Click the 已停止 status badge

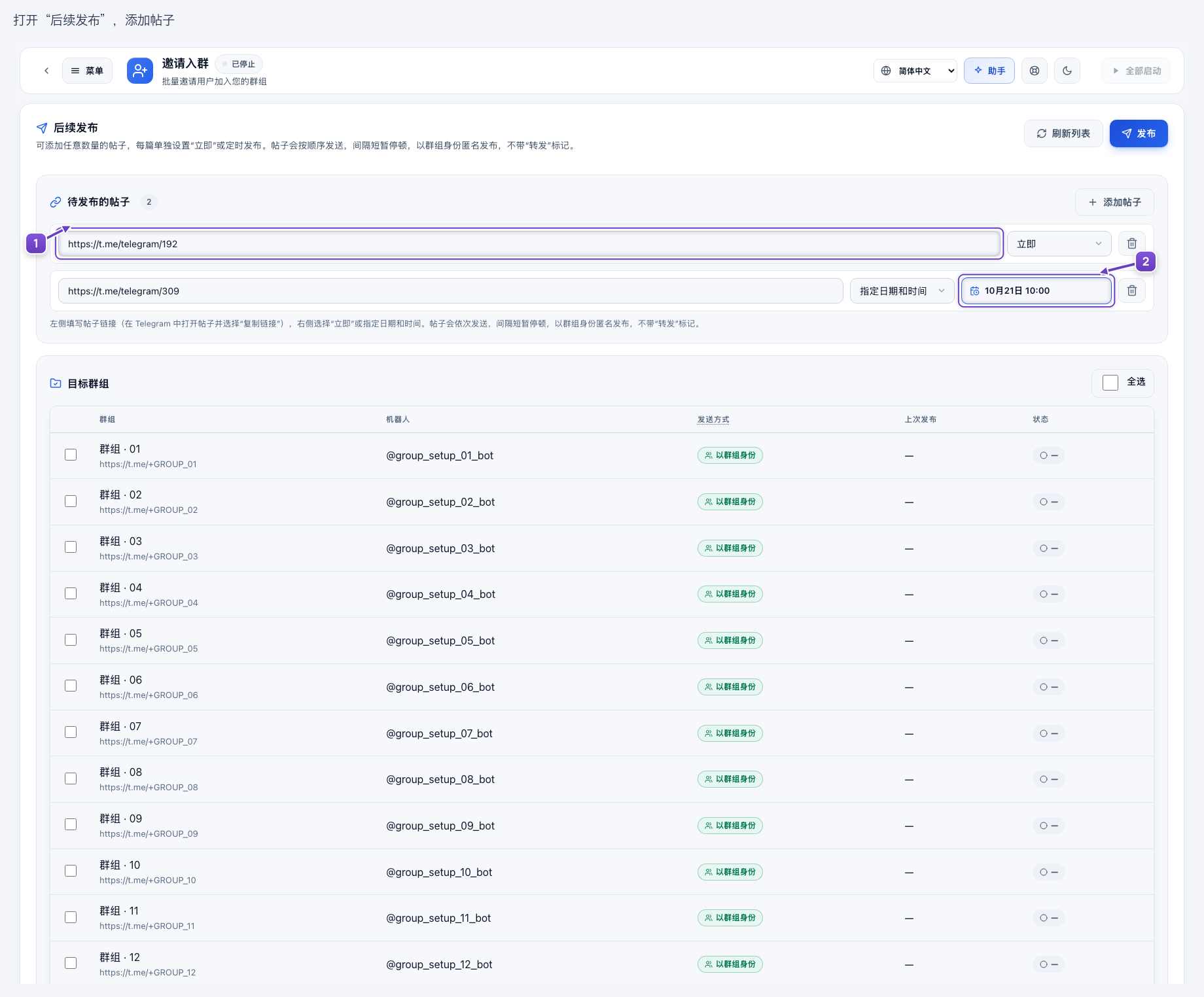239,64
